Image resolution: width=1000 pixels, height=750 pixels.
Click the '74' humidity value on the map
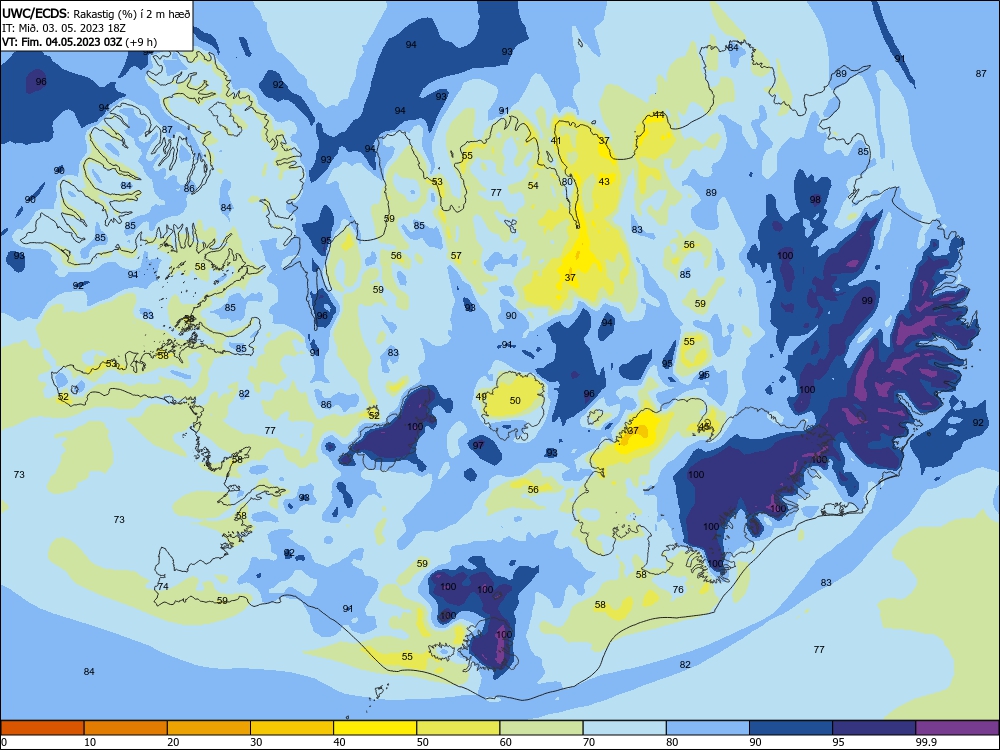[x=163, y=586]
